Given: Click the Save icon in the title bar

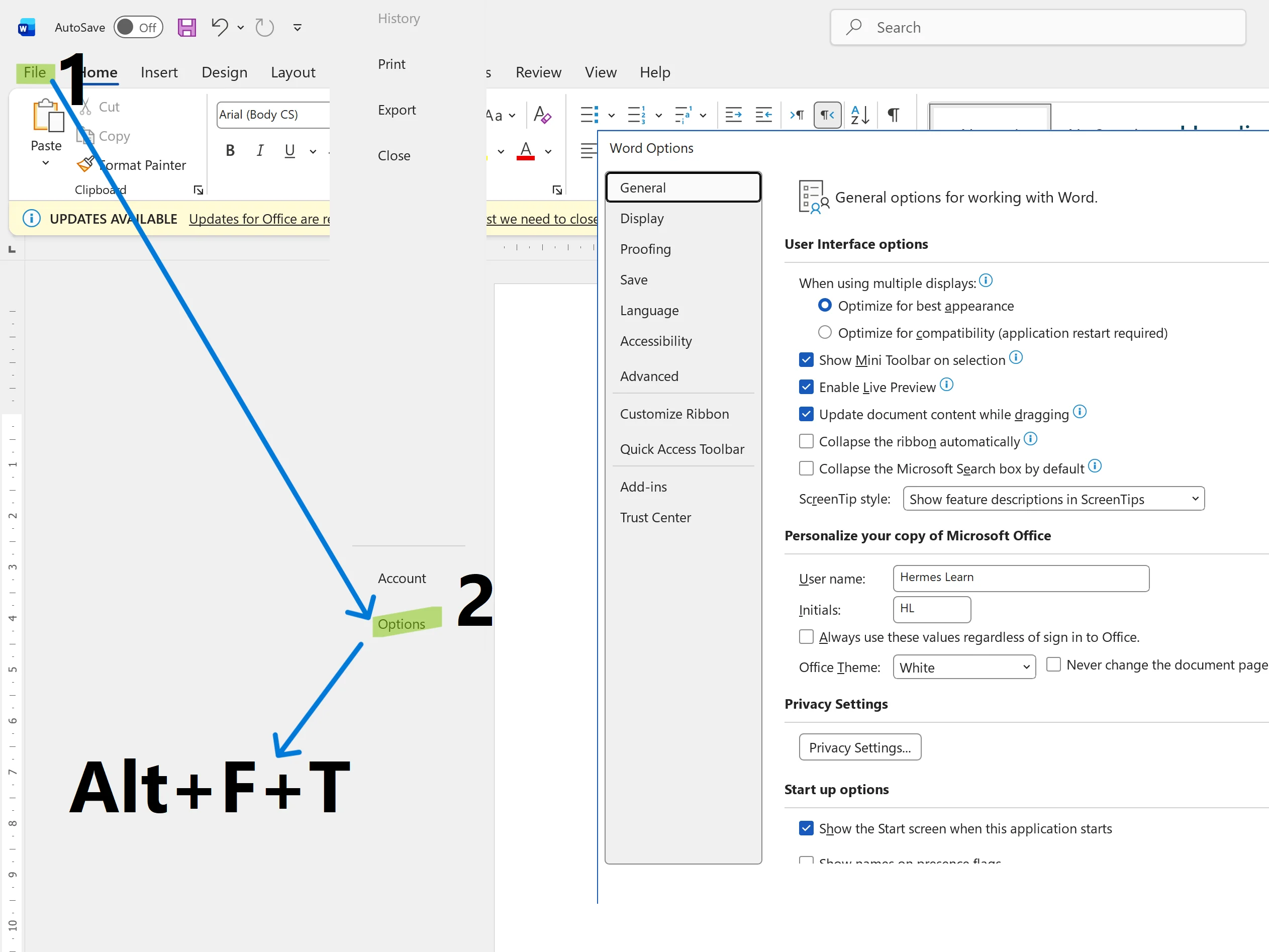Looking at the screenshot, I should 186,28.
